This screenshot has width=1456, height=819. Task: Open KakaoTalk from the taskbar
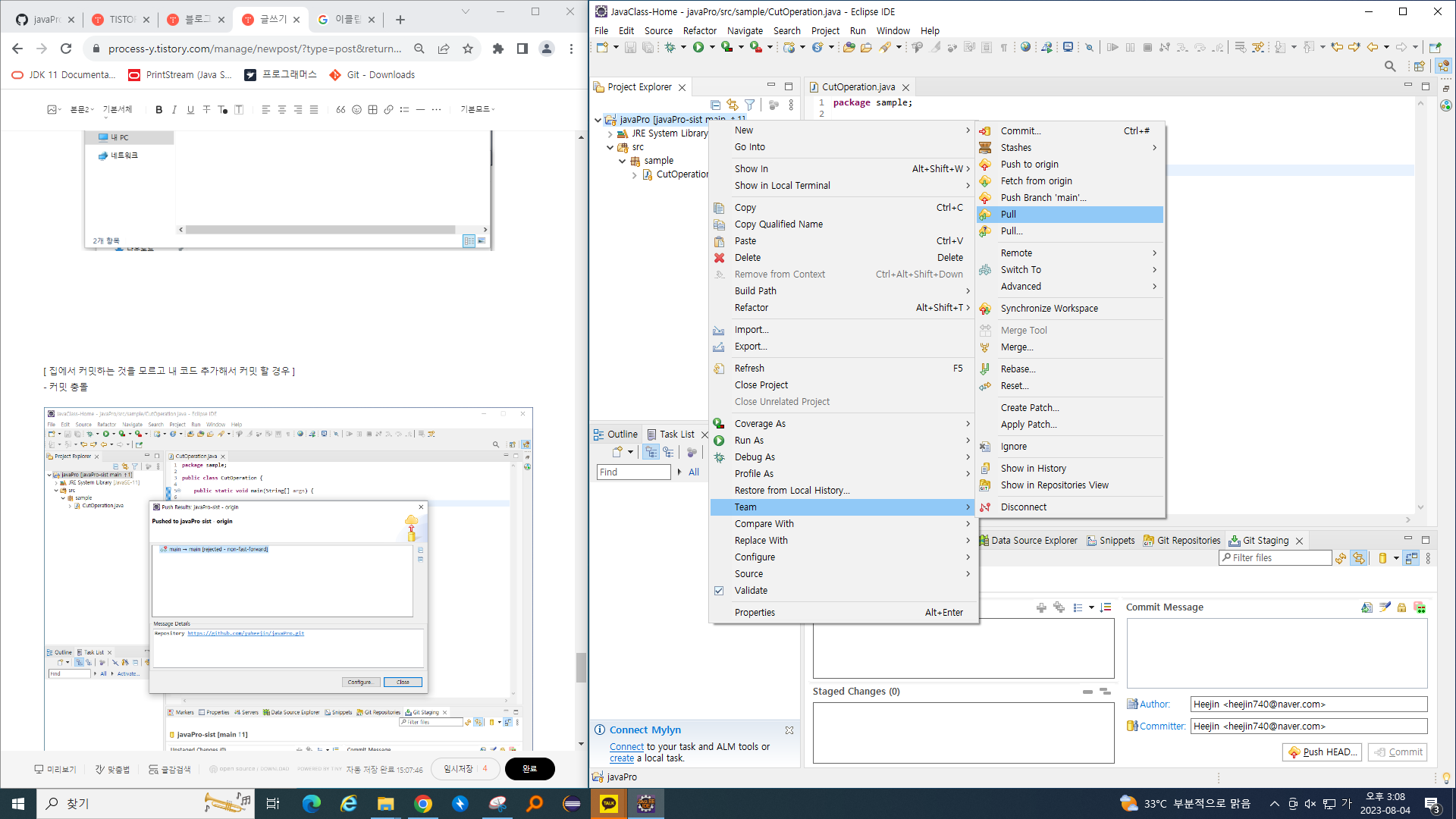click(x=608, y=804)
